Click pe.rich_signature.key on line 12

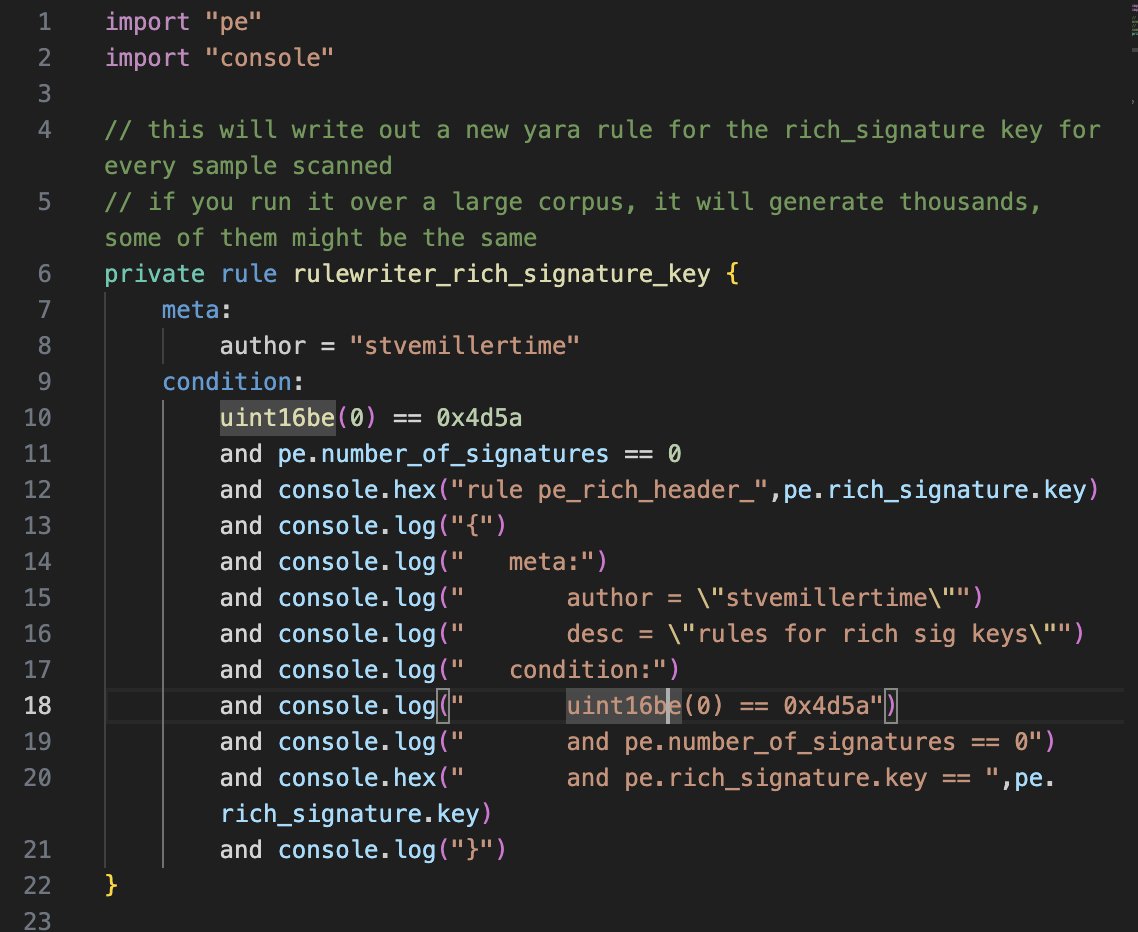[935, 490]
